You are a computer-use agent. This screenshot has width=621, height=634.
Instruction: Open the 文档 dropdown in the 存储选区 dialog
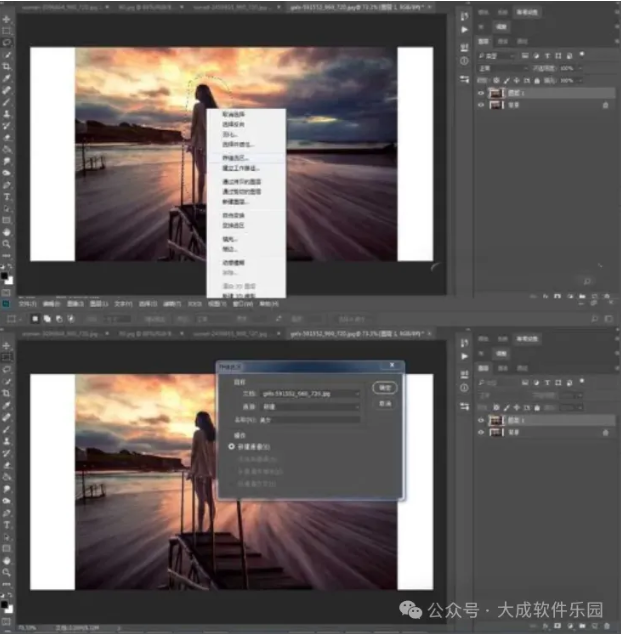point(310,394)
